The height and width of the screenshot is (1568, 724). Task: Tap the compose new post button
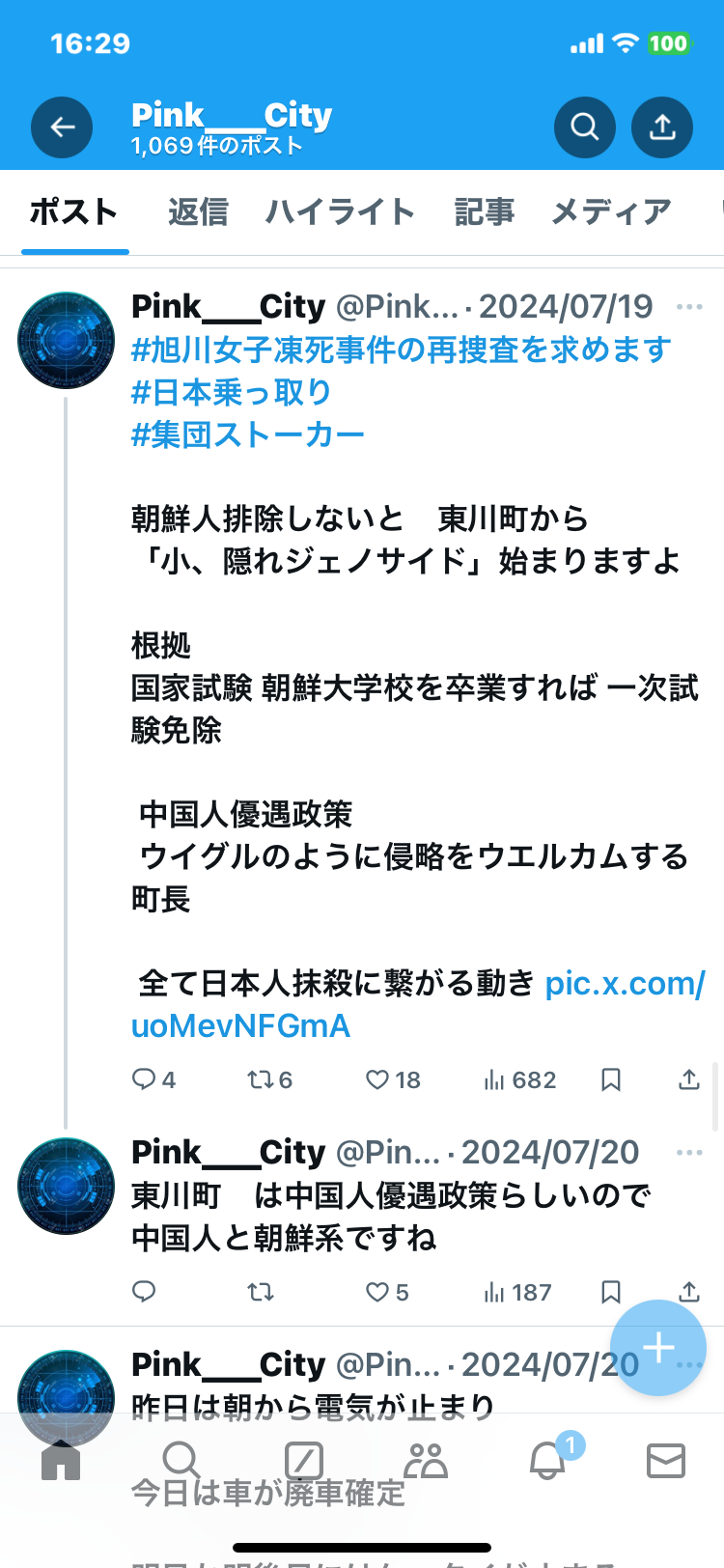click(658, 1347)
